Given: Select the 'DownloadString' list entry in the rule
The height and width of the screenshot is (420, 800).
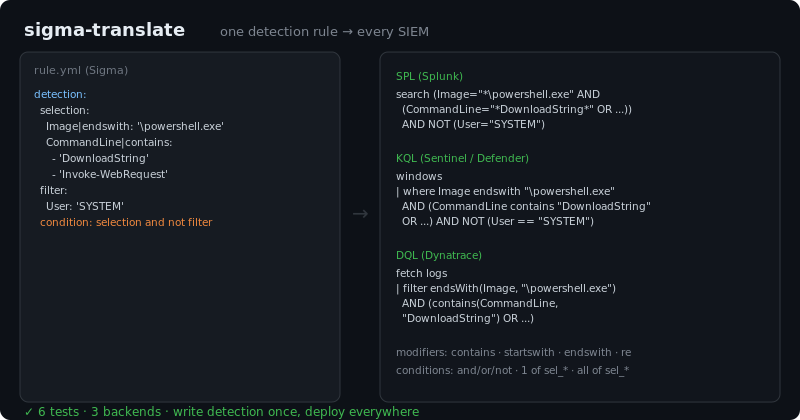Looking at the screenshot, I should (101, 158).
